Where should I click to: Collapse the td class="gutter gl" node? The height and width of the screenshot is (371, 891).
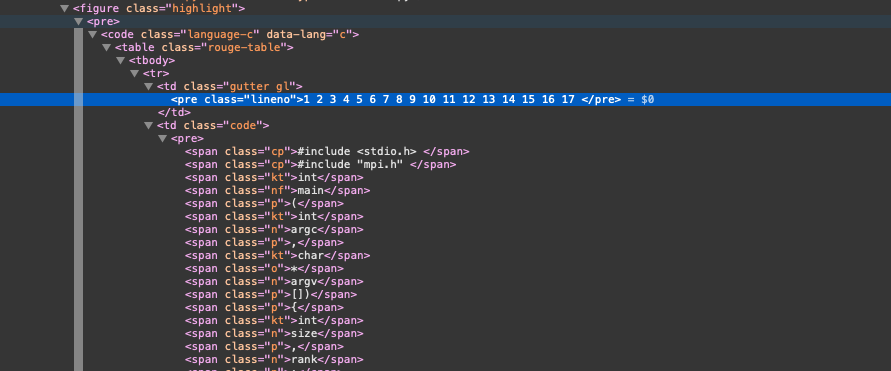(148, 87)
